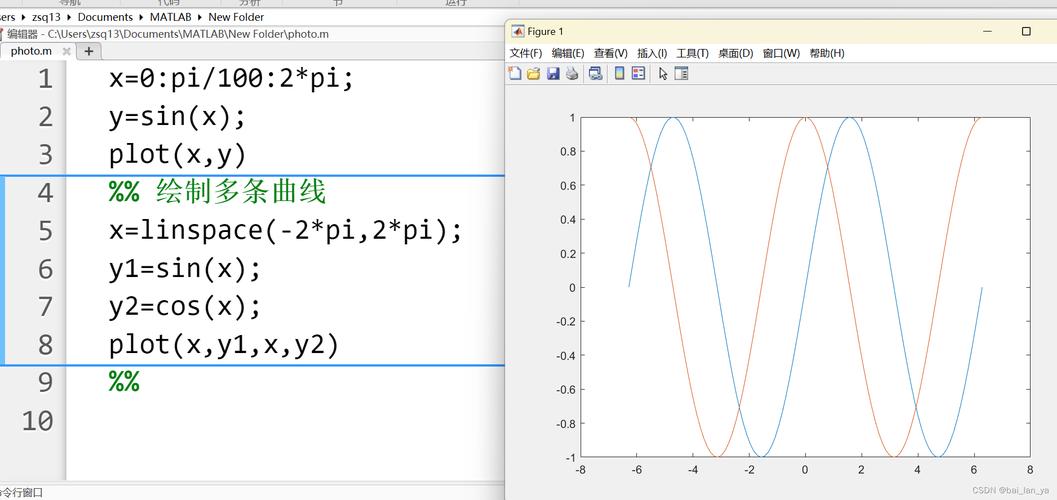
Task: Open the 文件(F) menu in Figure 1
Action: pos(526,53)
